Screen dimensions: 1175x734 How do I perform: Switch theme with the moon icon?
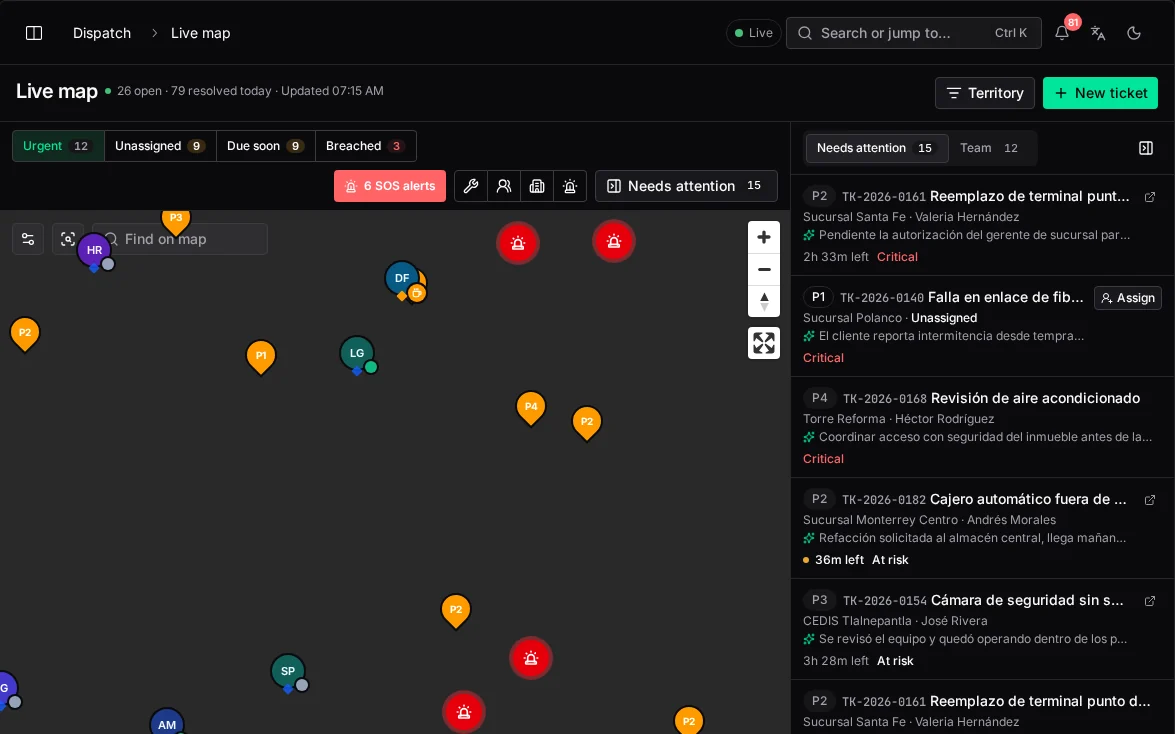[x=1134, y=33]
